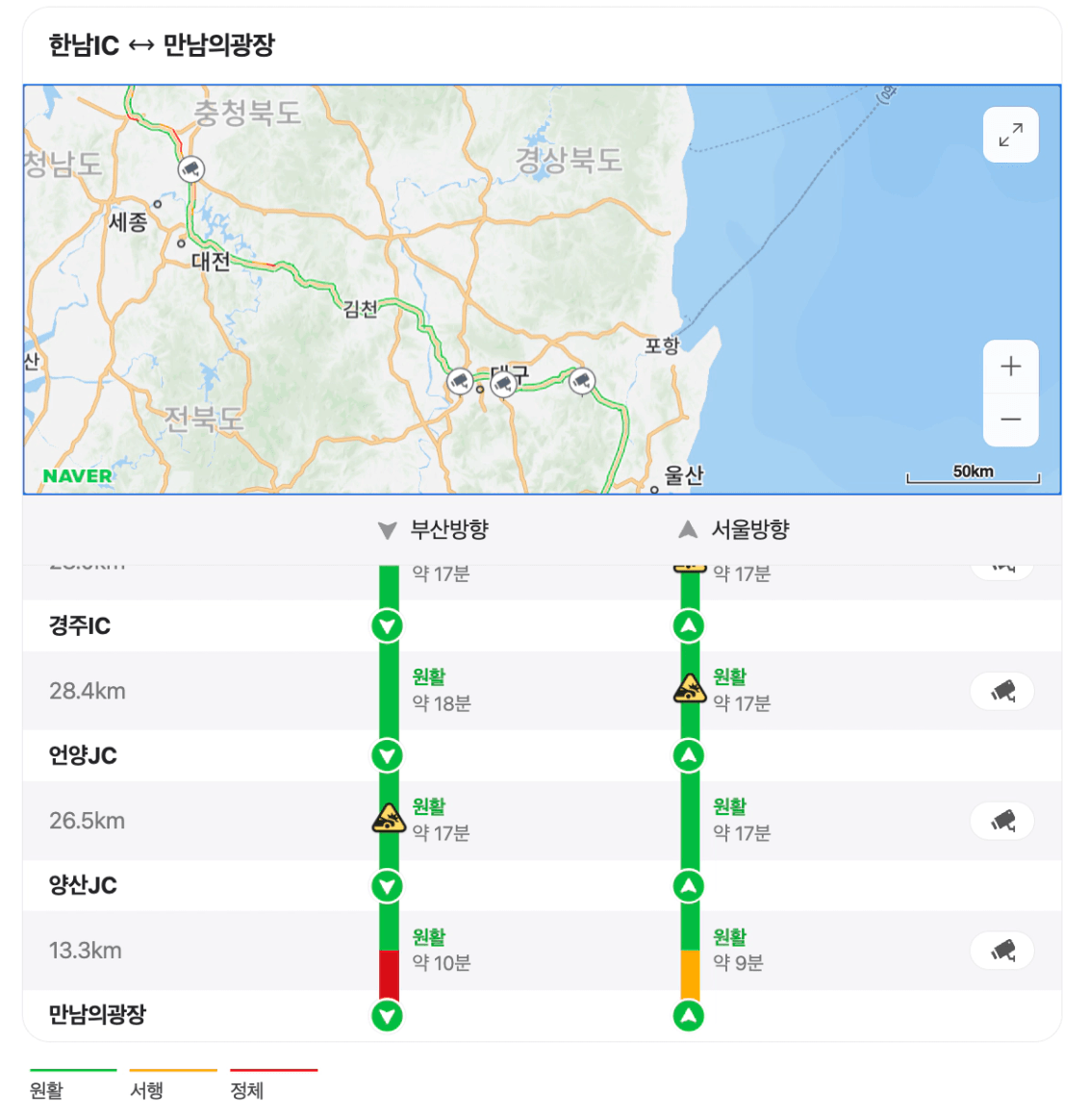Click the accident warning icon on 부산방향 26.5km section
Image resolution: width=1089 pixels, height=1120 pixels.
click(x=389, y=819)
